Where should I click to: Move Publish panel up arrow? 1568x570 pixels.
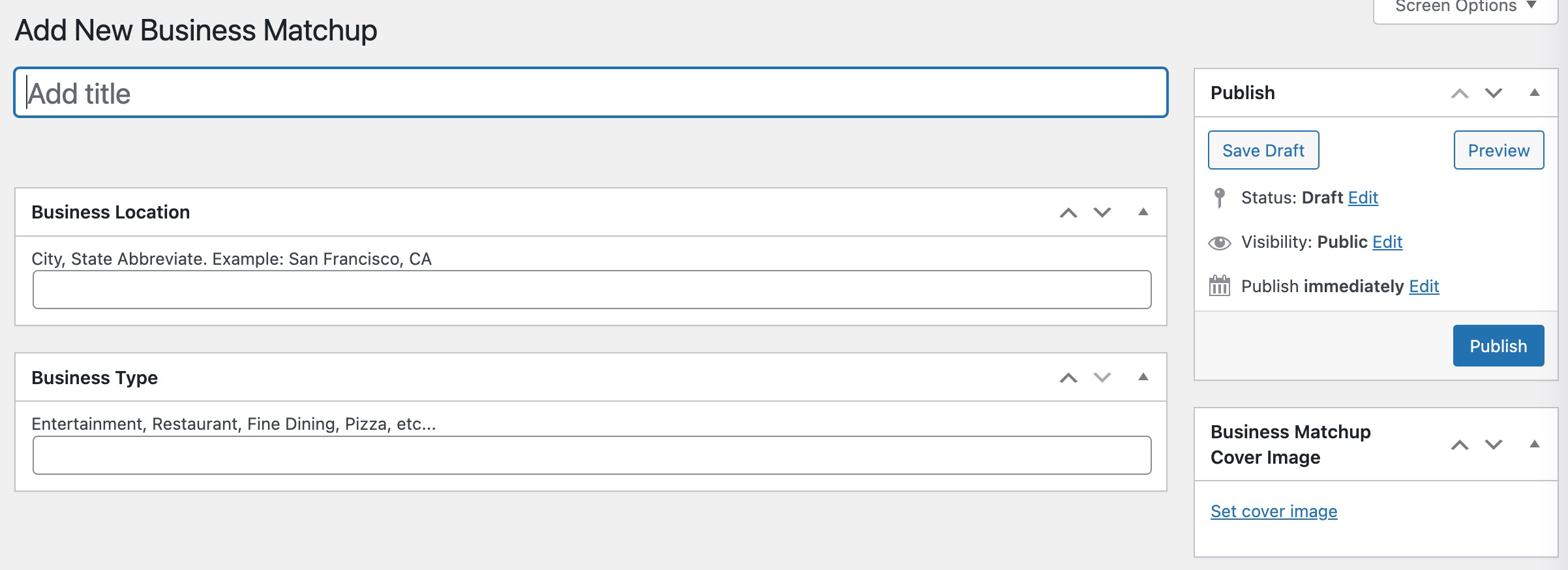pos(1459,93)
